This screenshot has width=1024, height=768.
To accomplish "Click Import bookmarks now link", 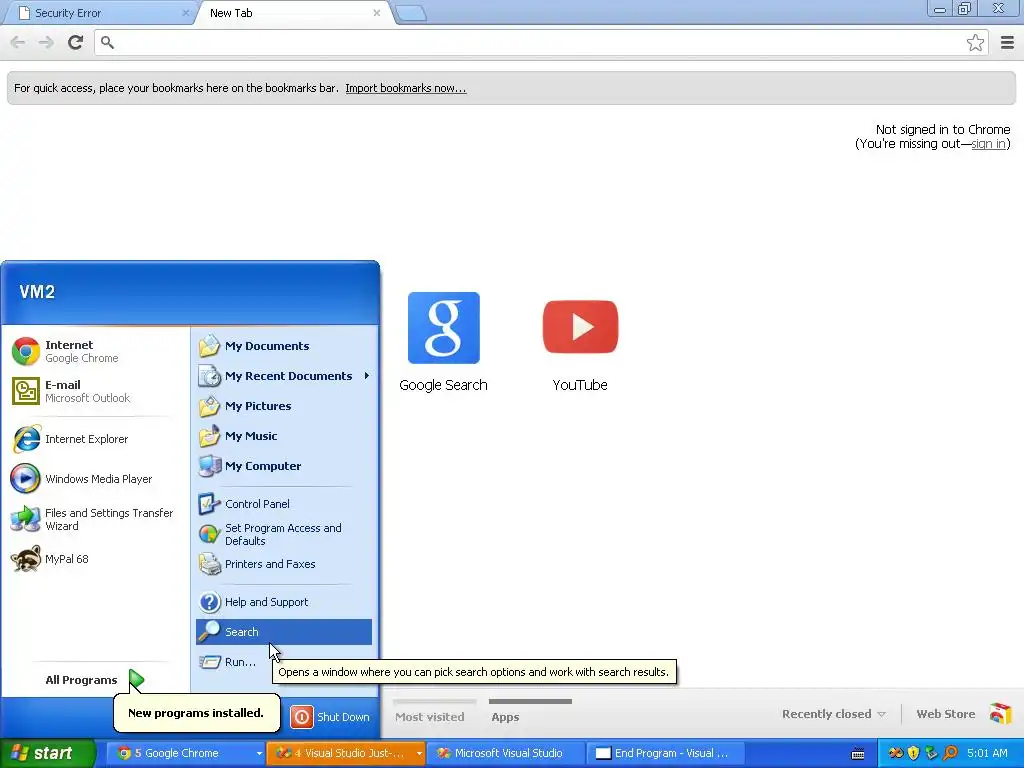I will pos(406,88).
